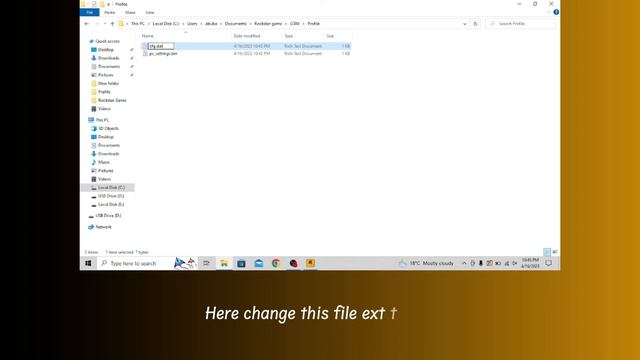This screenshot has width=640, height=360.
Task: Click 'Documents' in the address path
Action: 236,24
